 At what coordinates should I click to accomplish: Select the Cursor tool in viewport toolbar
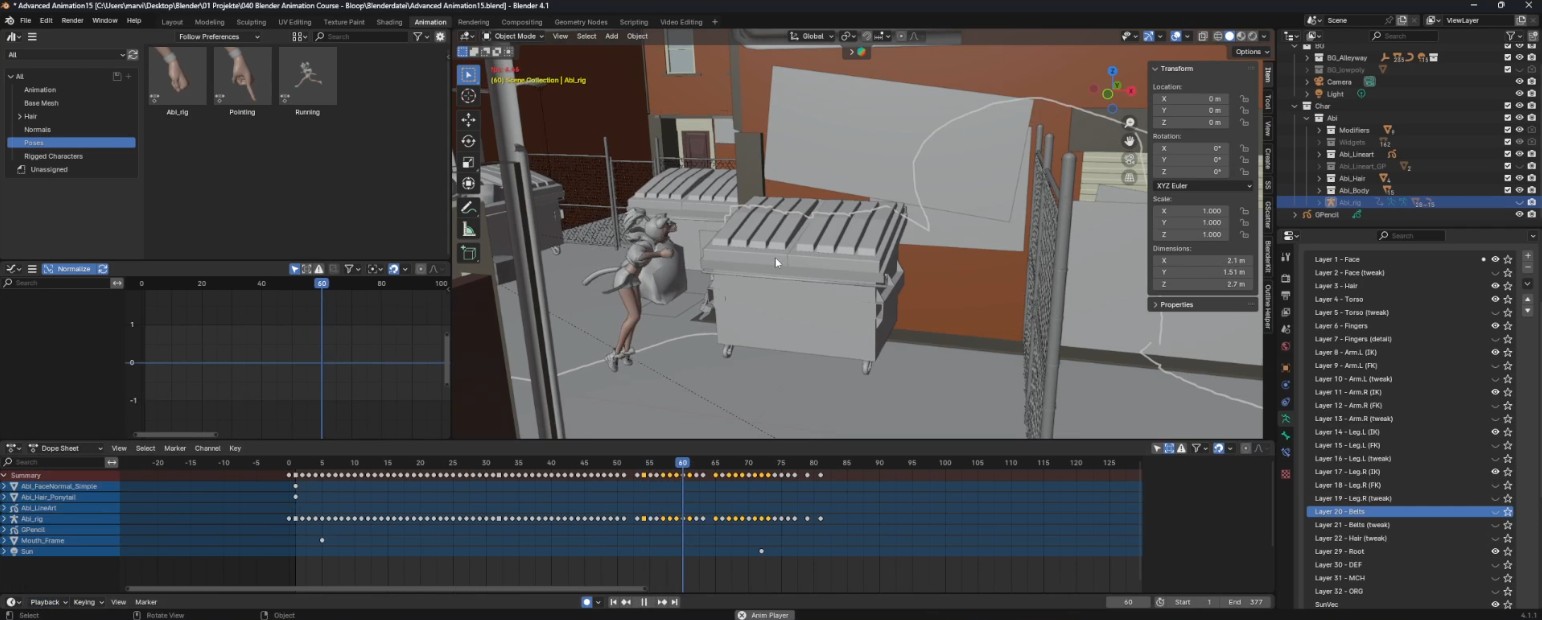468,96
